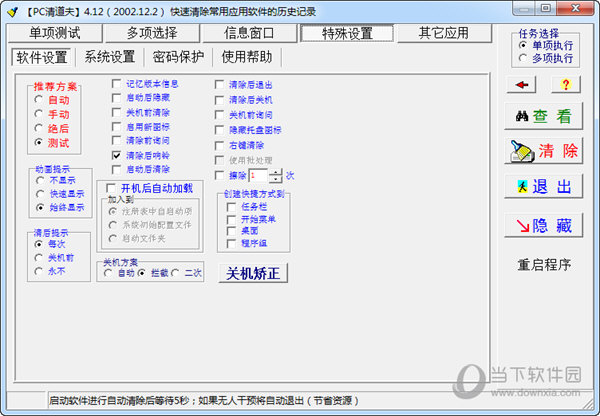Screen dimensions: 600x416
Task: Click the PC清道夫 title bar app icon
Action: point(13,11)
